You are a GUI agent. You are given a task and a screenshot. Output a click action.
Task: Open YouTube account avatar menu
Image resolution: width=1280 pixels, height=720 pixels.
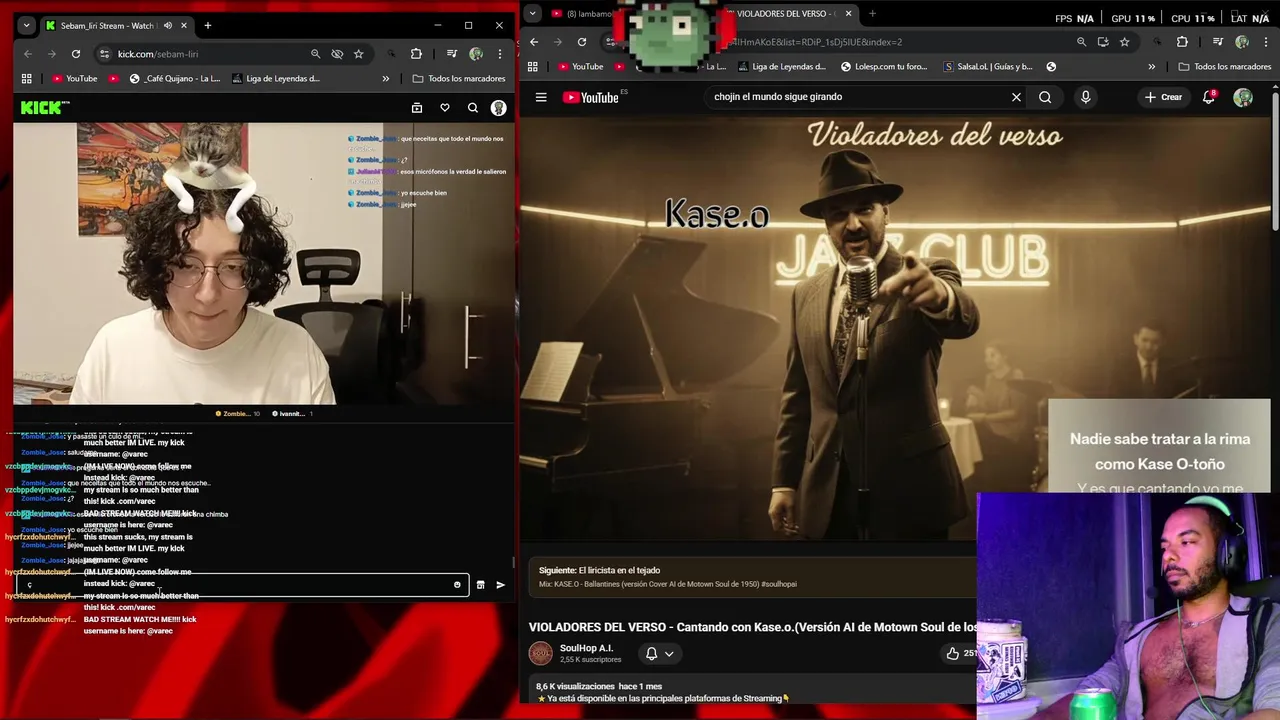tap(1243, 97)
